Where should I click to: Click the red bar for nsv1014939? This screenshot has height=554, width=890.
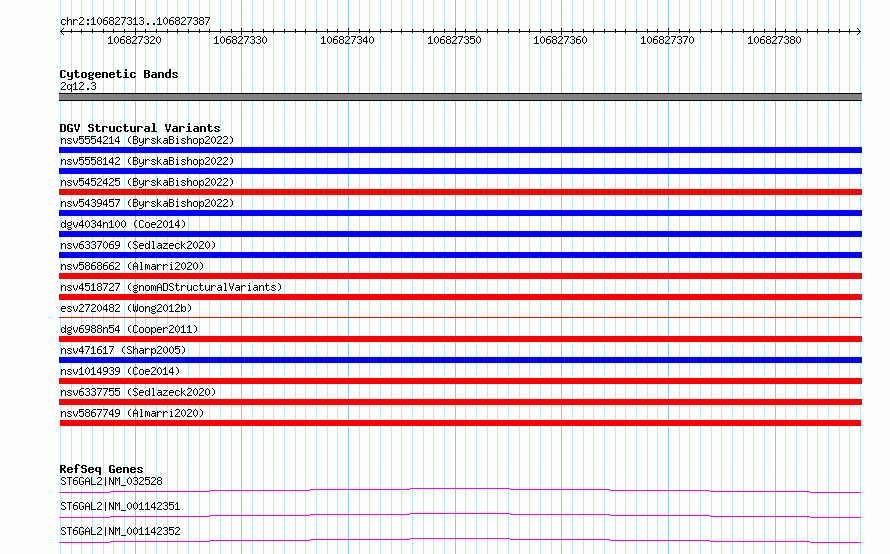click(x=460, y=381)
